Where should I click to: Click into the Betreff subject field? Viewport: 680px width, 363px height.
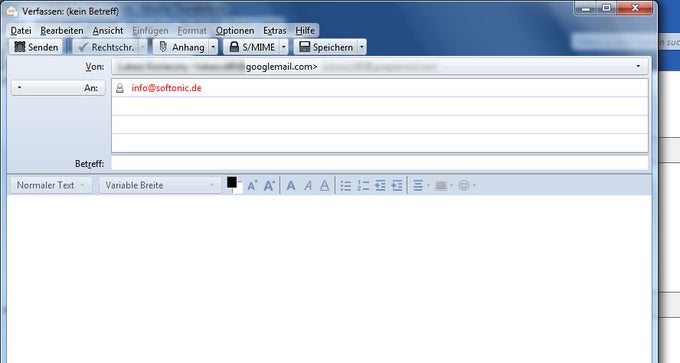(x=380, y=164)
